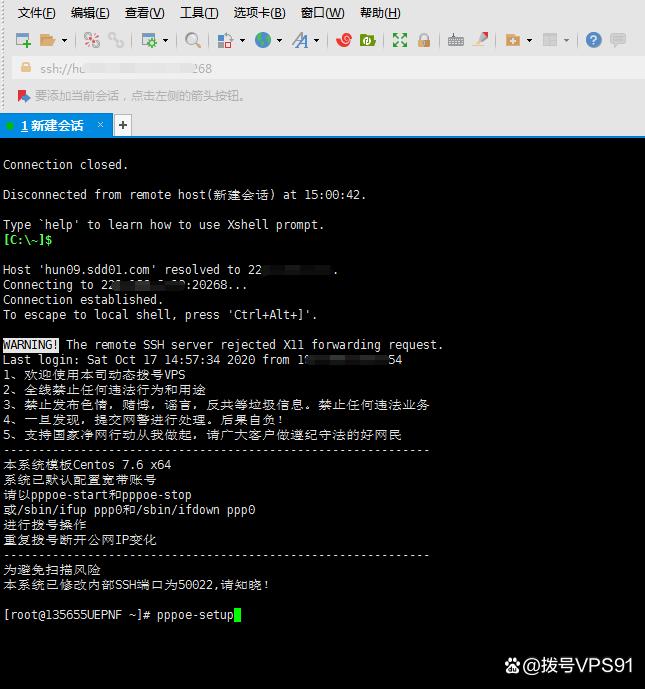645x689 pixels.
Task: Expand the layout grid dropdown arrow
Action: point(567,41)
